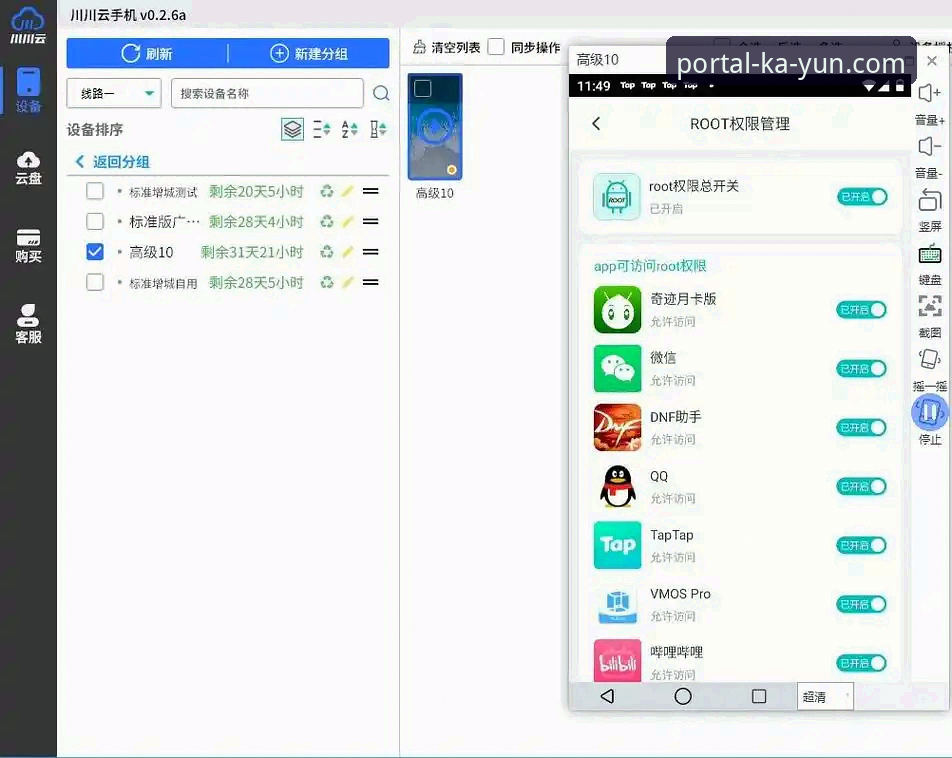The image size is (952, 758).
Task: Switch to 竖屏 portrait orientation
Action: click(x=930, y=200)
